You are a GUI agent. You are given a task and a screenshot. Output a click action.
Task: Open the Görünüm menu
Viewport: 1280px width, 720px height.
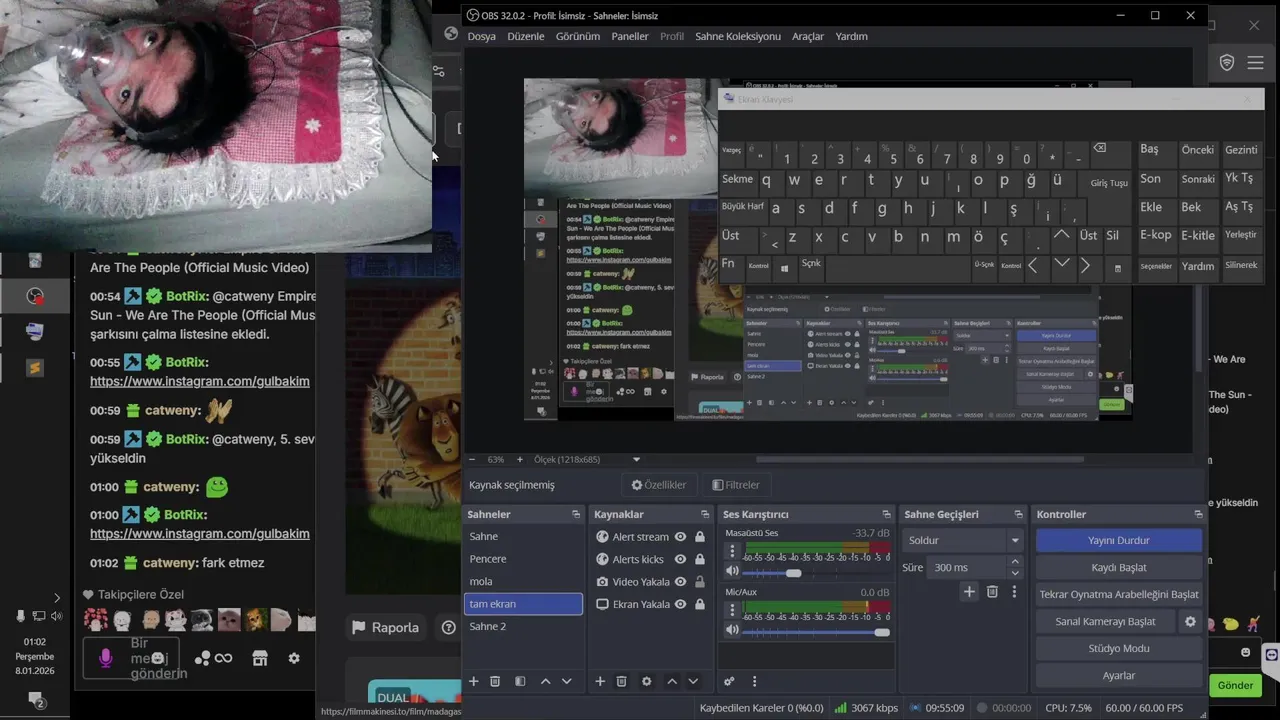tap(578, 36)
